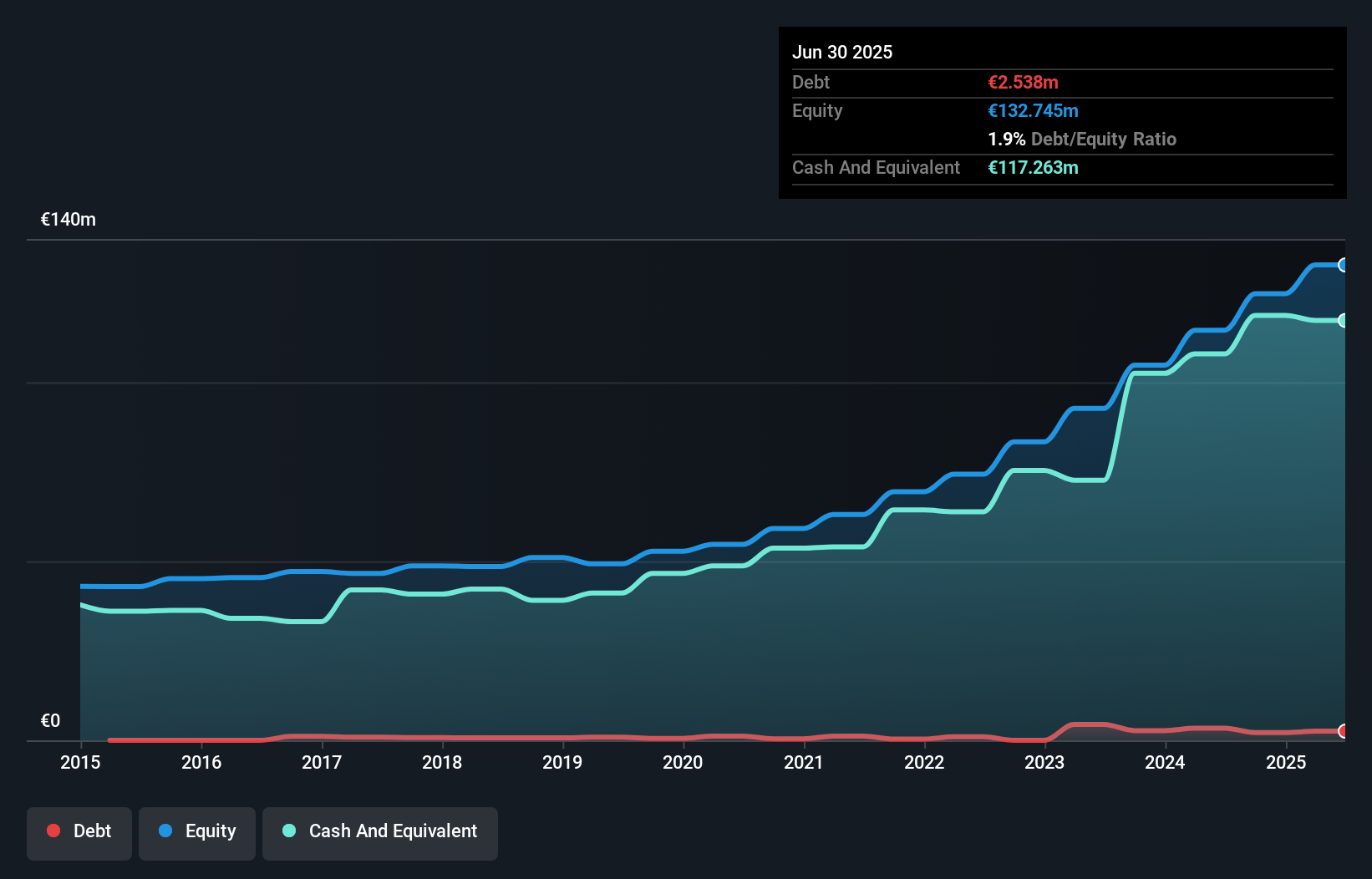Click the €117.263m cash value in the tooltip
Image resolution: width=1372 pixels, height=879 pixels.
click(x=1033, y=167)
